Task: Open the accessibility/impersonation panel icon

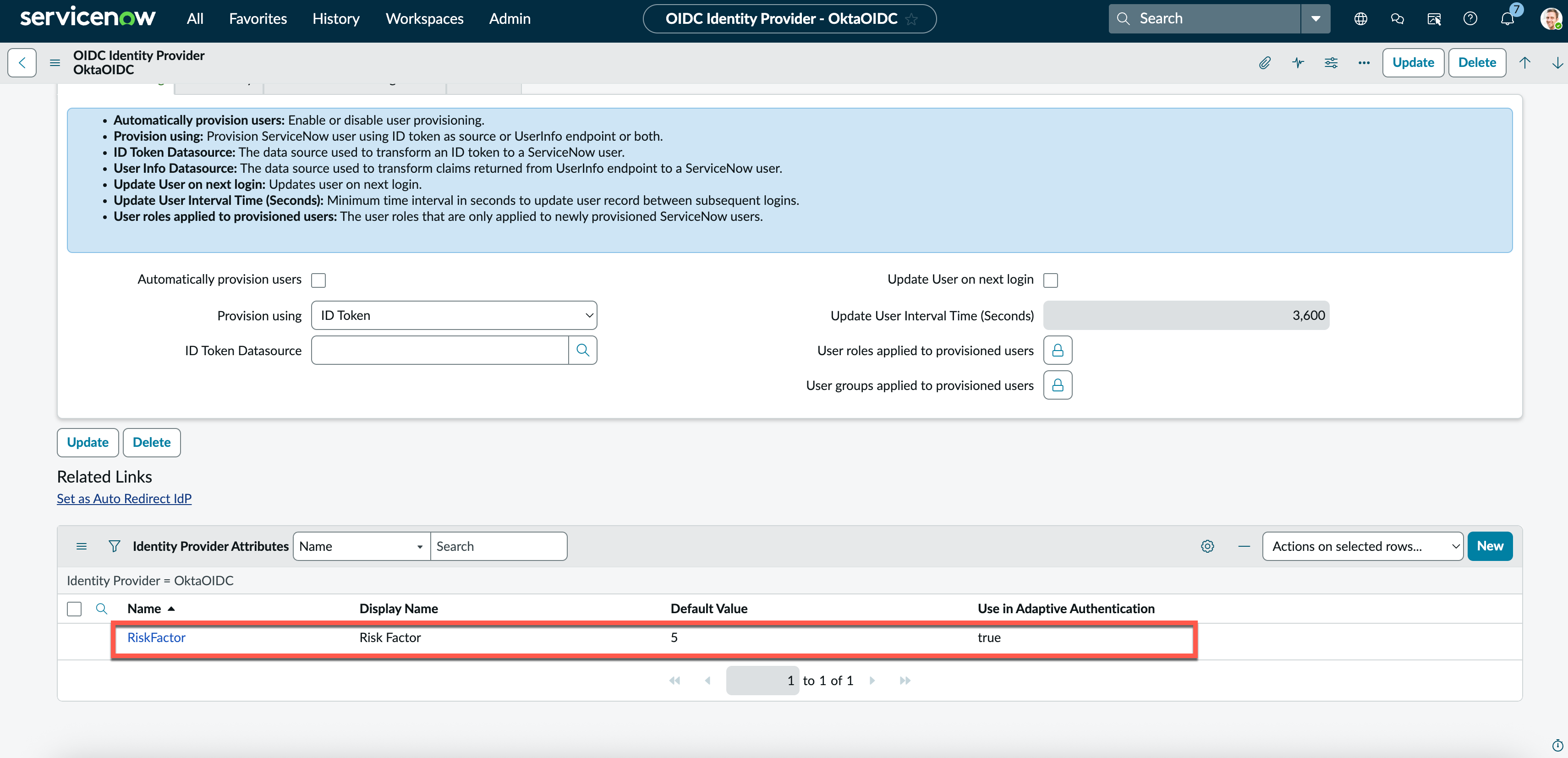Action: coord(1433,19)
